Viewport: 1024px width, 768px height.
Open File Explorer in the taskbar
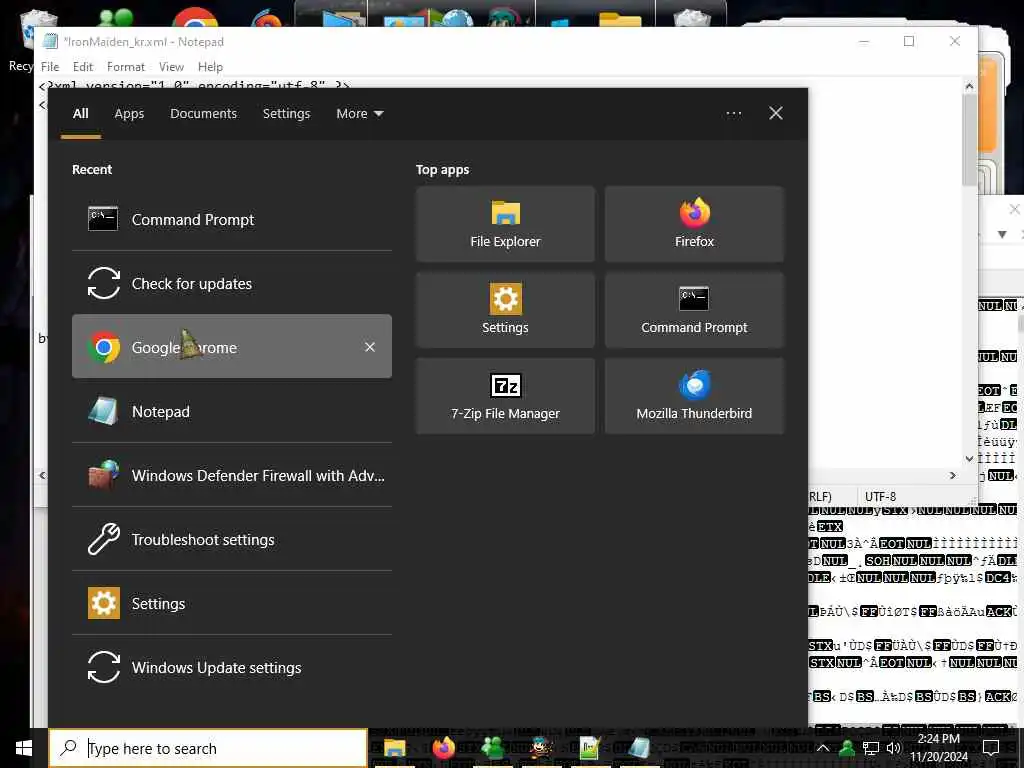394,748
